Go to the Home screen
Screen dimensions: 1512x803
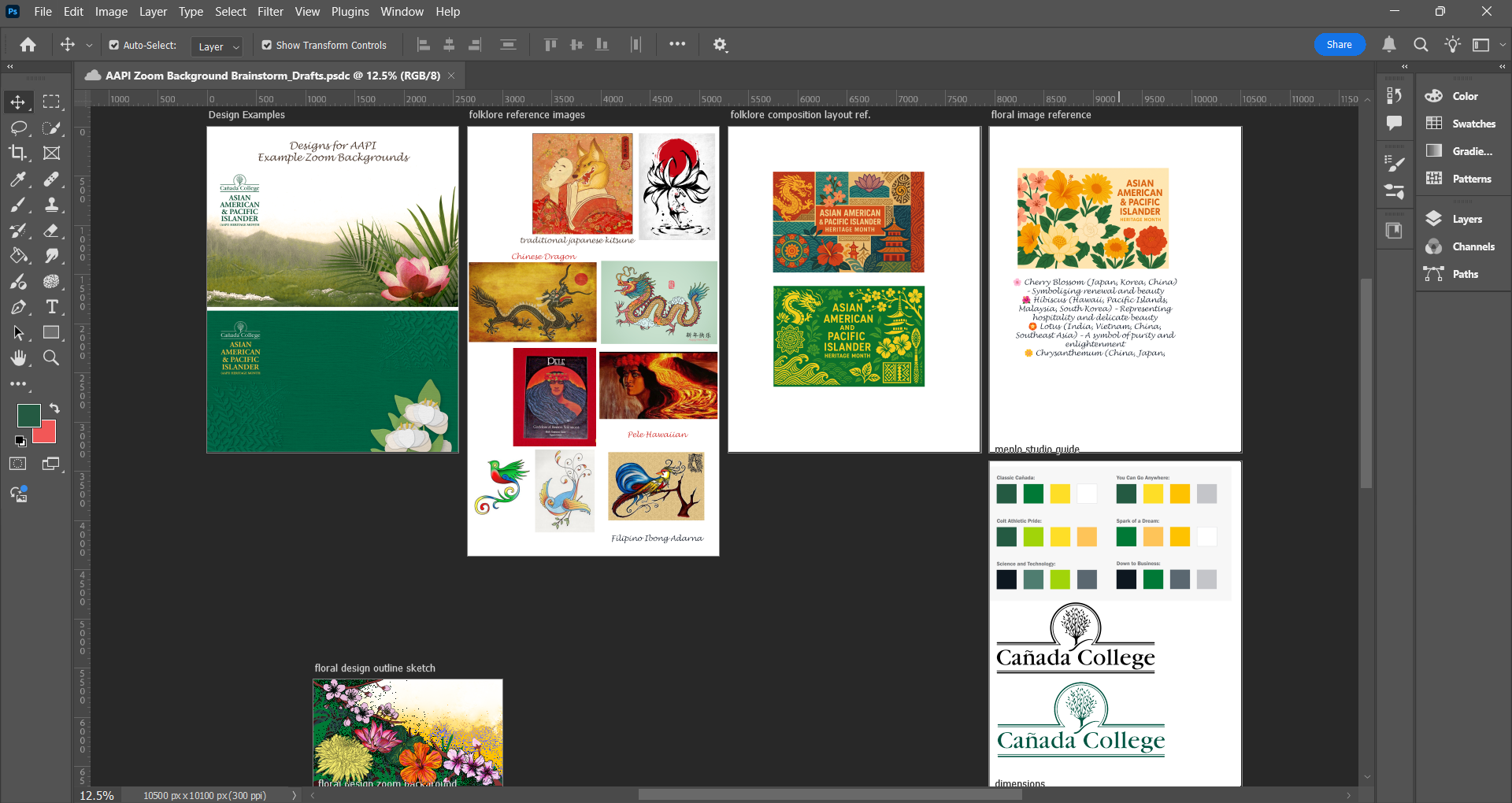[28, 45]
